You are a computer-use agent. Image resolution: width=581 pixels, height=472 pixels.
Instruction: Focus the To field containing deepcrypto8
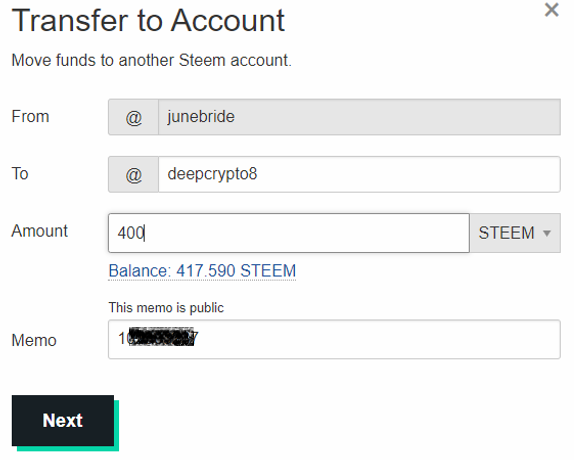coord(359,174)
